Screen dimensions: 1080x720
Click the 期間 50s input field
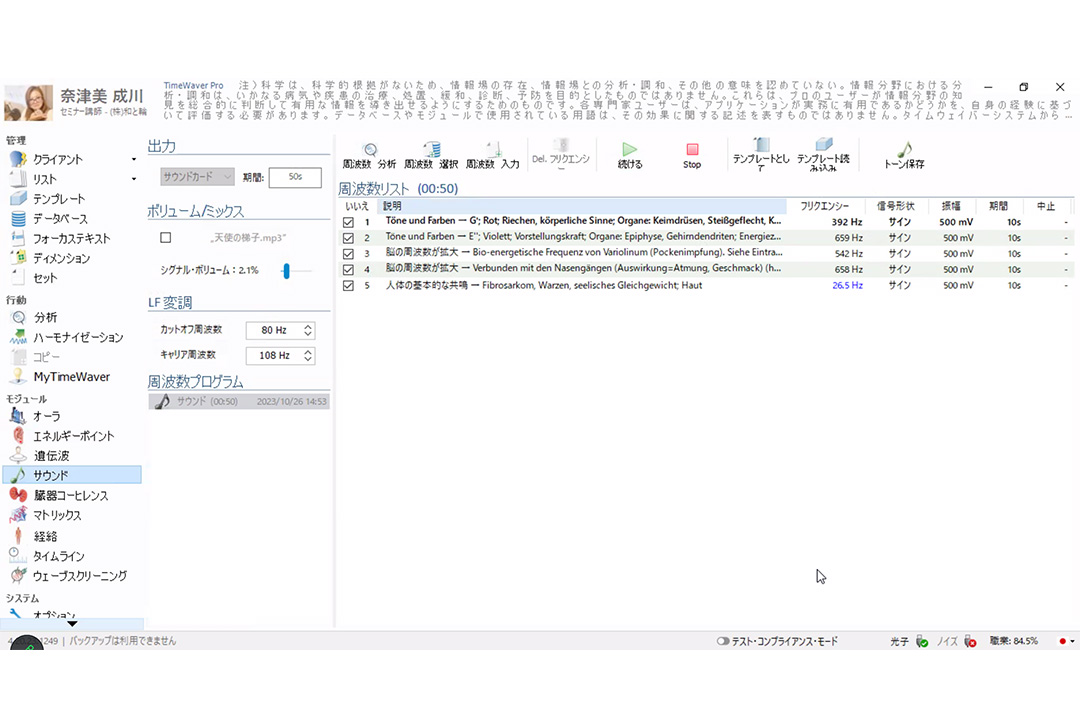[294, 177]
